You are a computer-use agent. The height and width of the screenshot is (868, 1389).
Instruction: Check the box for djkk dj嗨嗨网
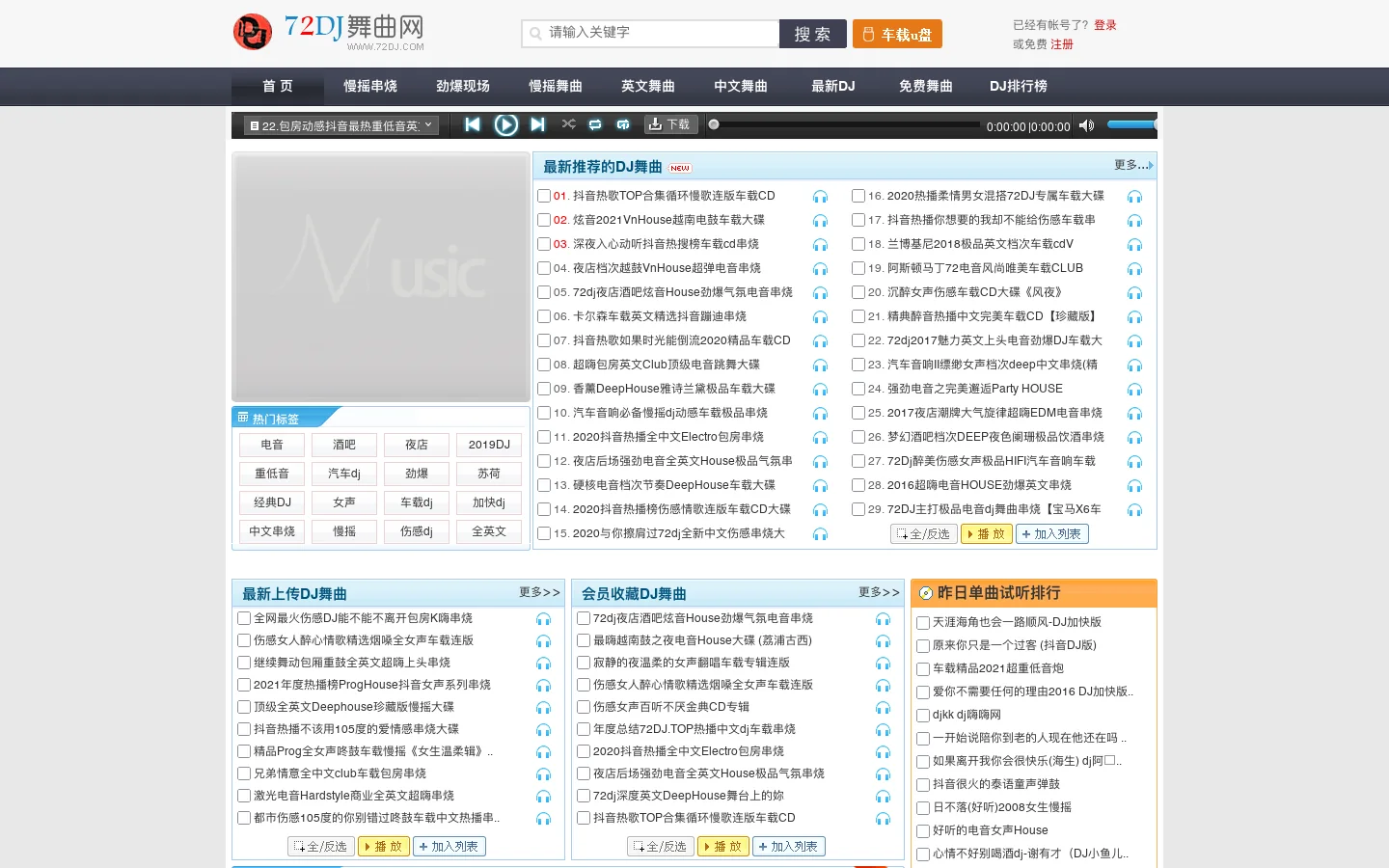[x=923, y=716]
